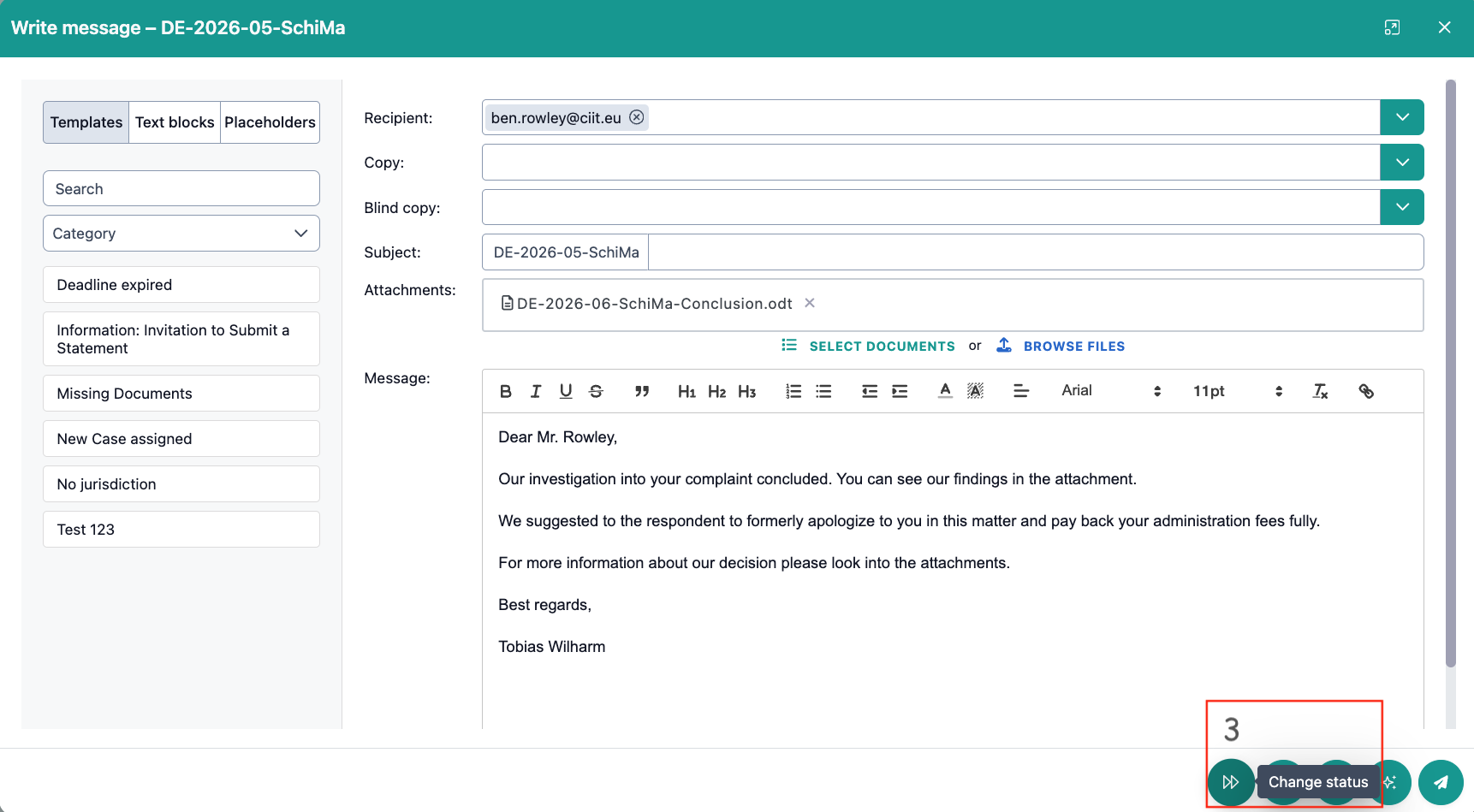Apply italic formatting to message text

point(536,391)
